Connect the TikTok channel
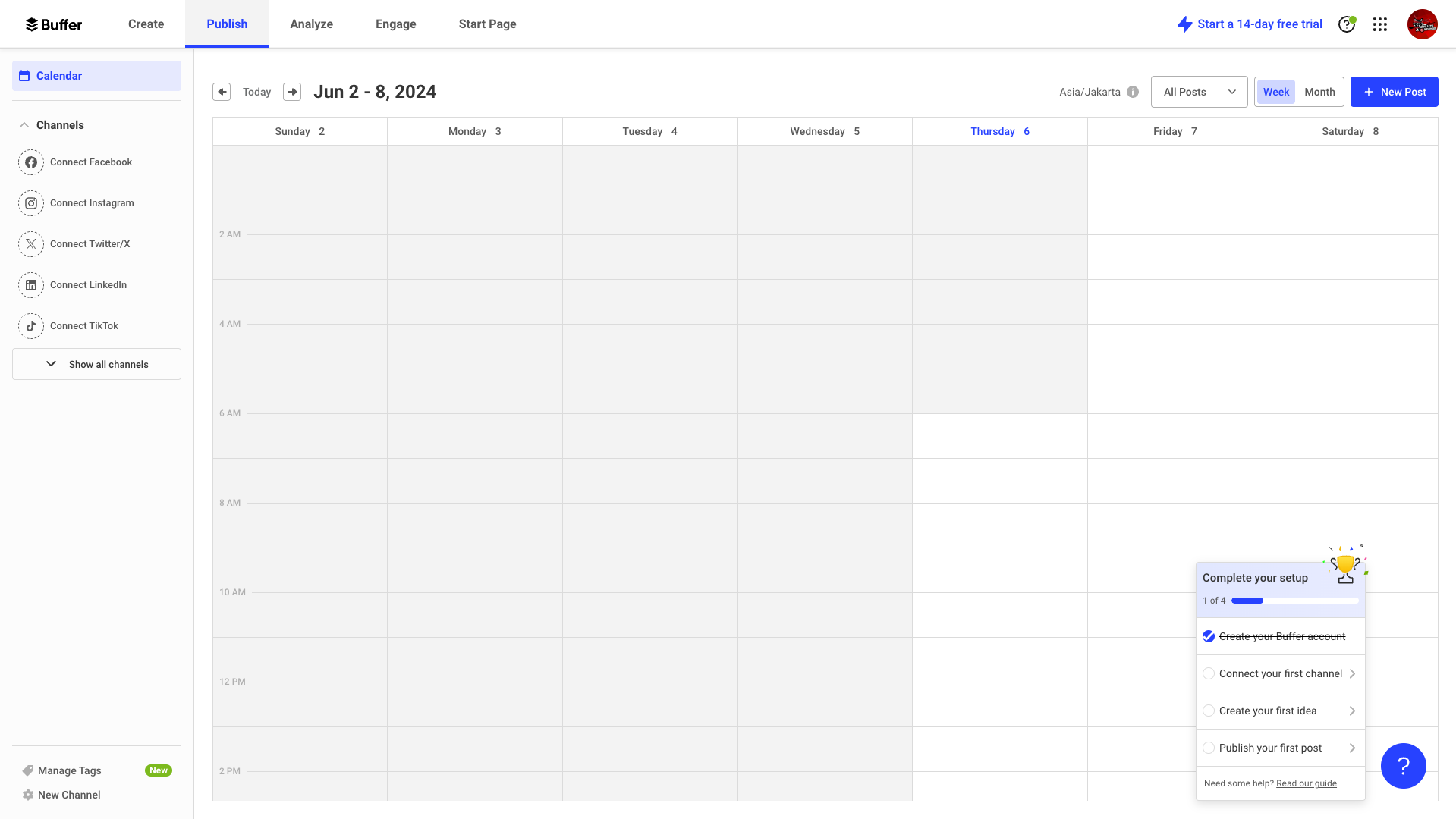The height and width of the screenshot is (819, 1456). [84, 325]
